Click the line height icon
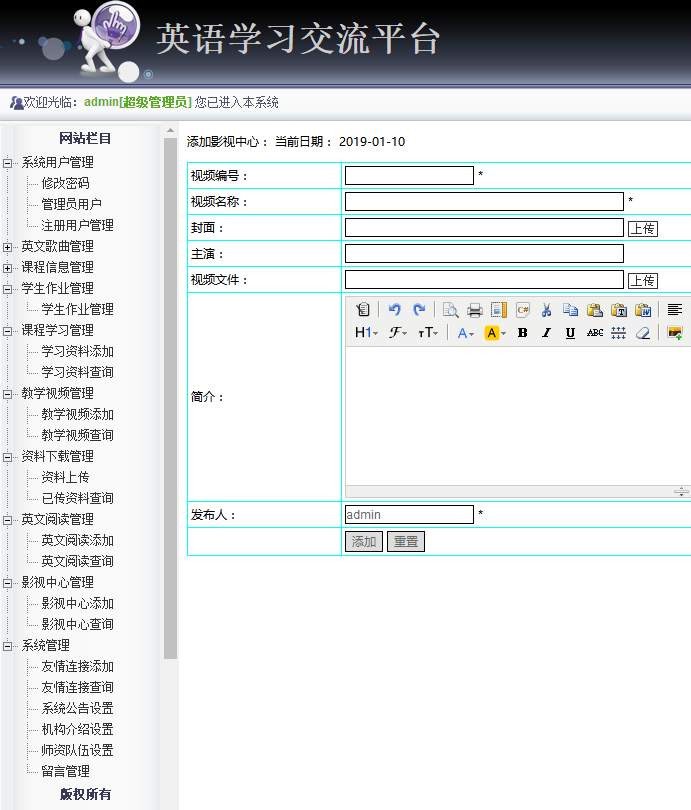The height and width of the screenshot is (810, 691). [x=619, y=333]
